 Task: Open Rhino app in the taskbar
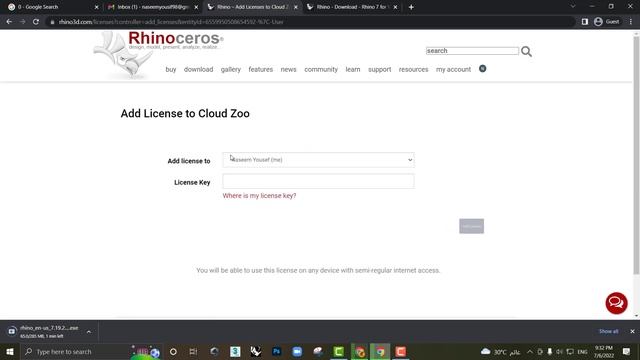(256, 351)
